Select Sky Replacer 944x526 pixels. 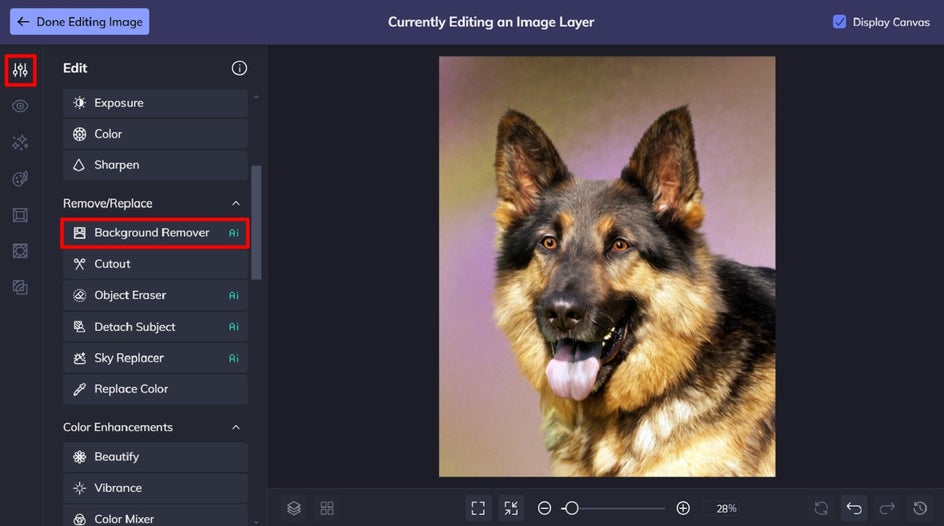point(155,358)
